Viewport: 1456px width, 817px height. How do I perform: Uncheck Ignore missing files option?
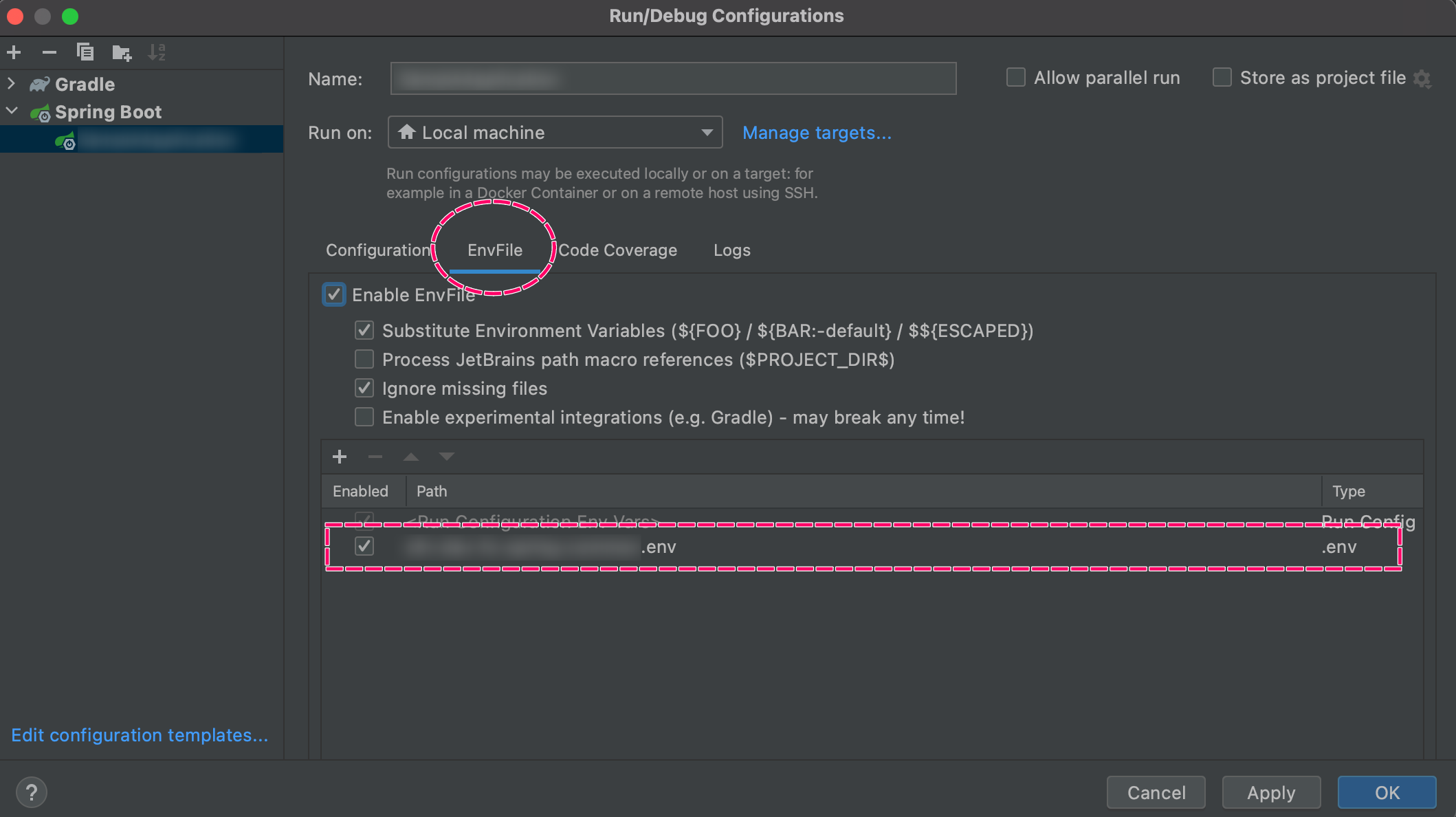point(364,389)
